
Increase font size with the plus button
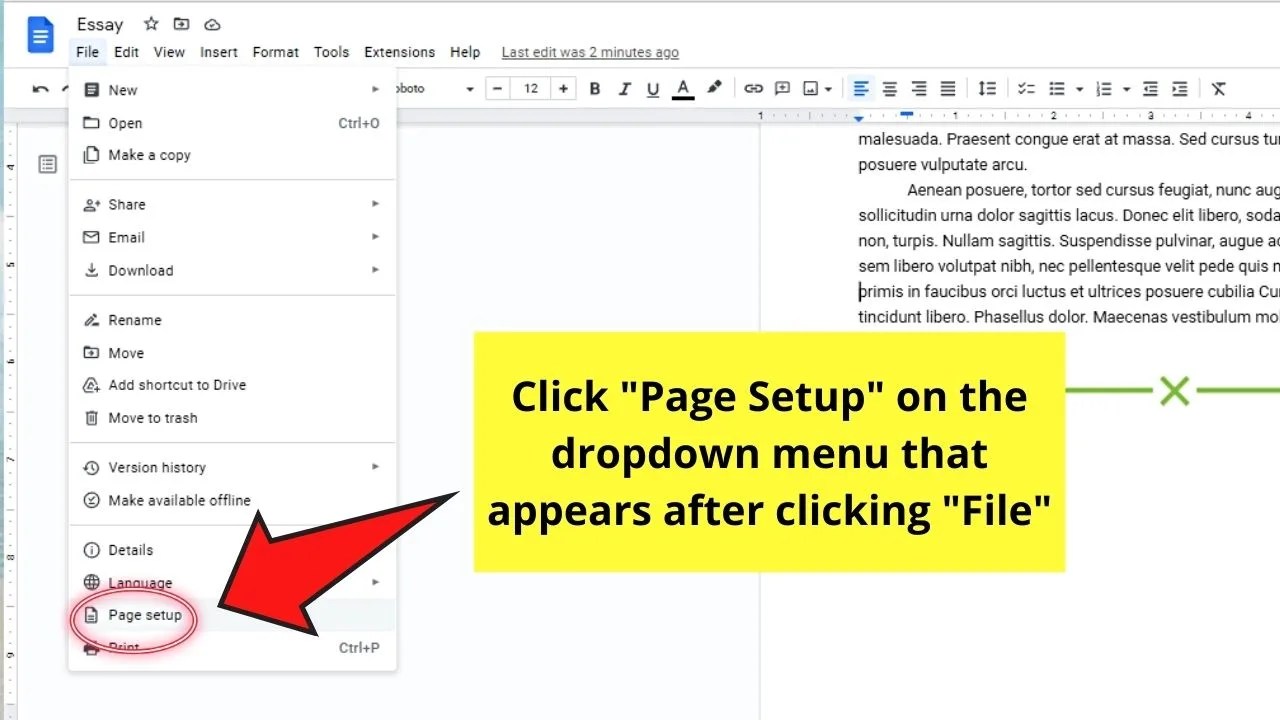pyautogui.click(x=564, y=88)
